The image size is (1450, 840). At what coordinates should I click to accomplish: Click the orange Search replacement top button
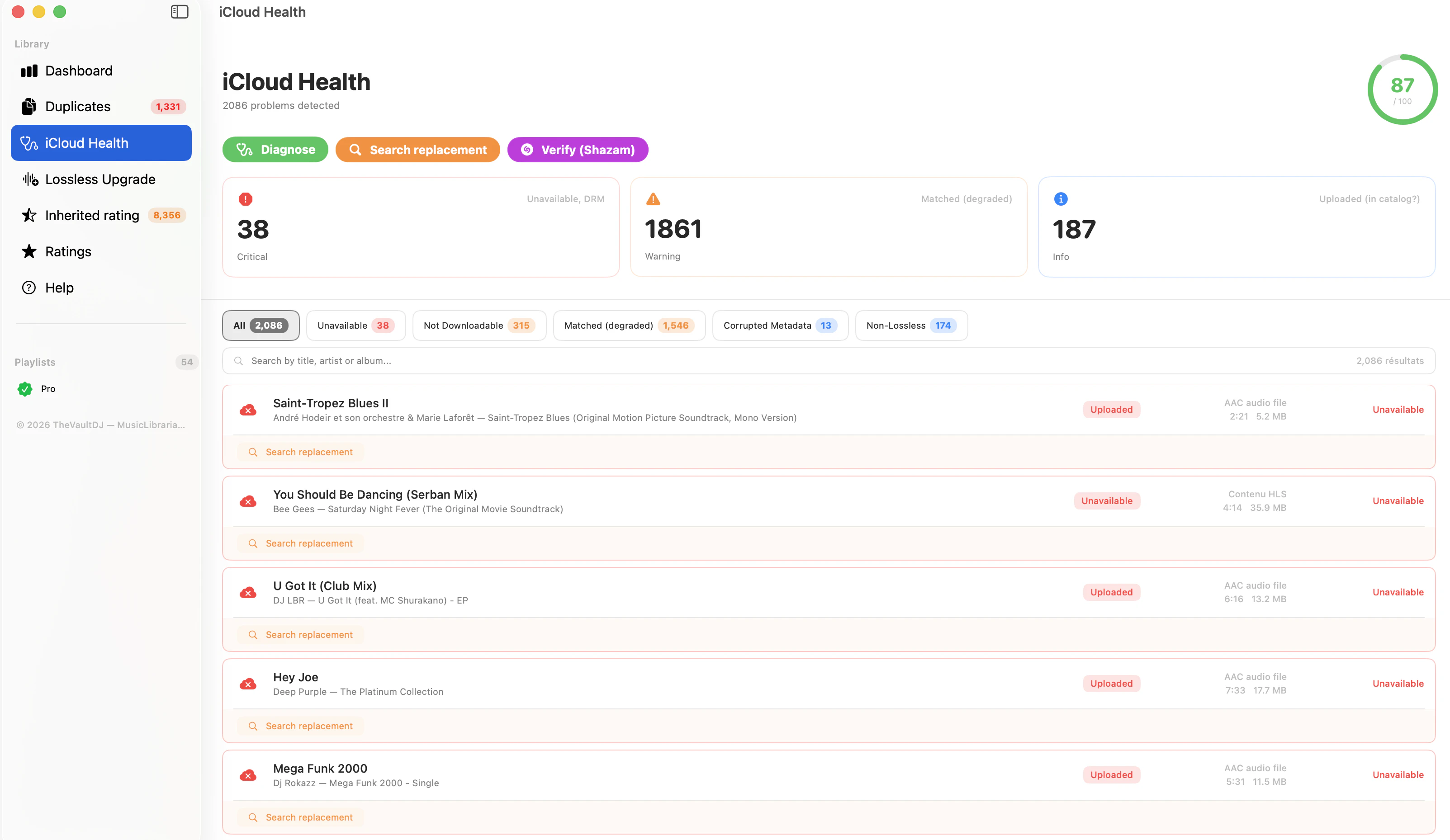point(417,150)
